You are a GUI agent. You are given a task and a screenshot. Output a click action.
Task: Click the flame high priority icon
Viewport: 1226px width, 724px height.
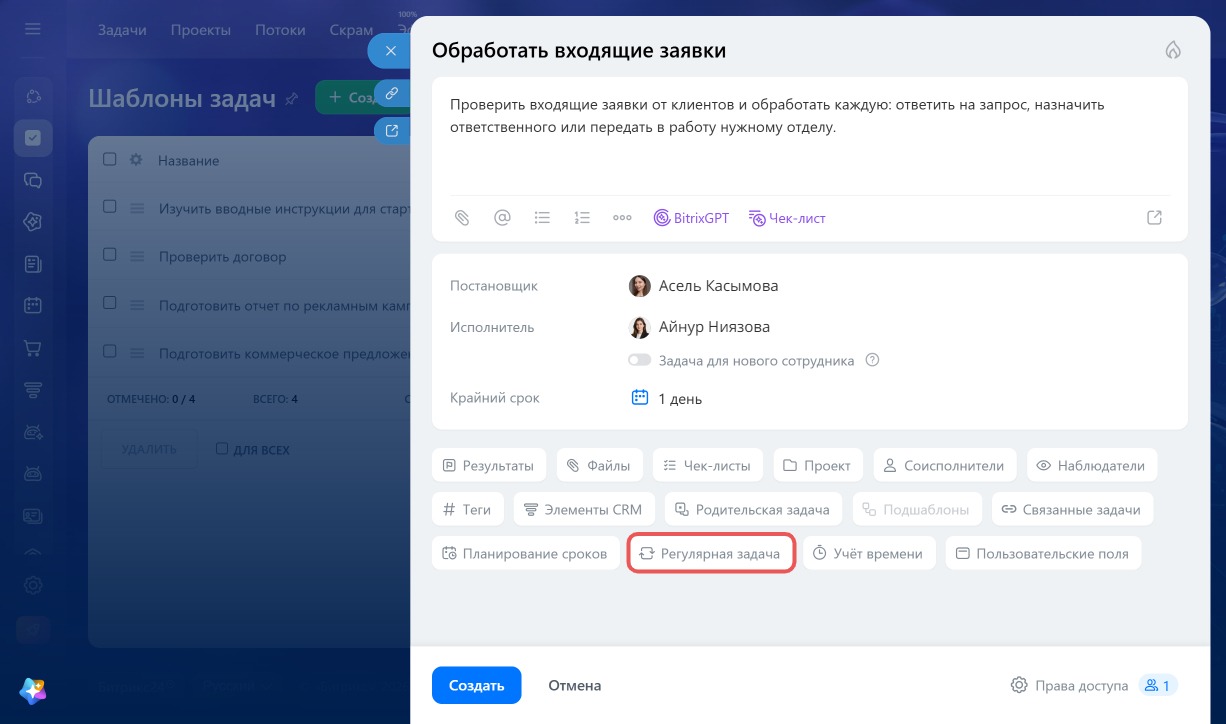click(1173, 51)
